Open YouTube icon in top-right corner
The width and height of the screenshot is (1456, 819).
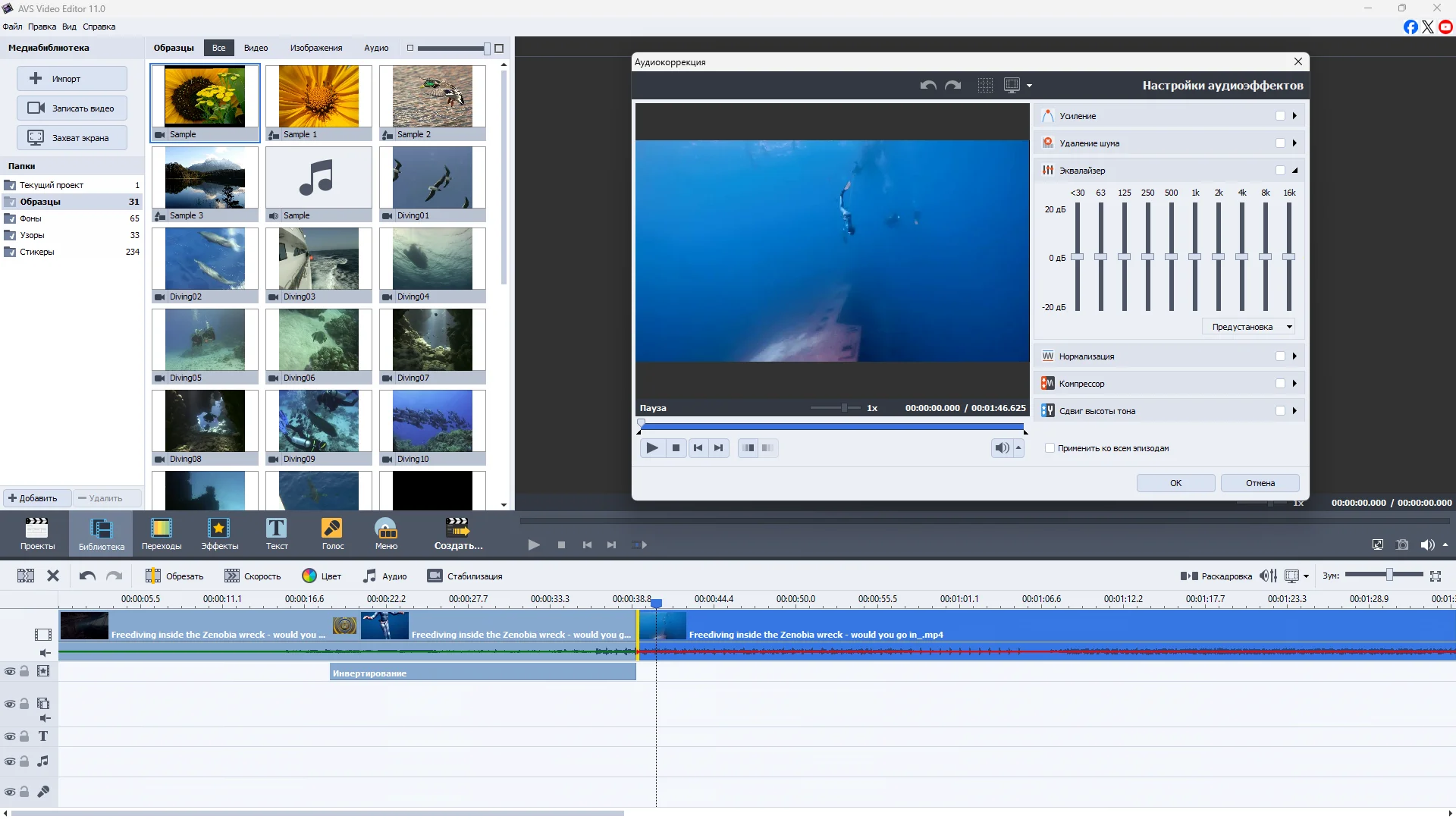[1446, 27]
